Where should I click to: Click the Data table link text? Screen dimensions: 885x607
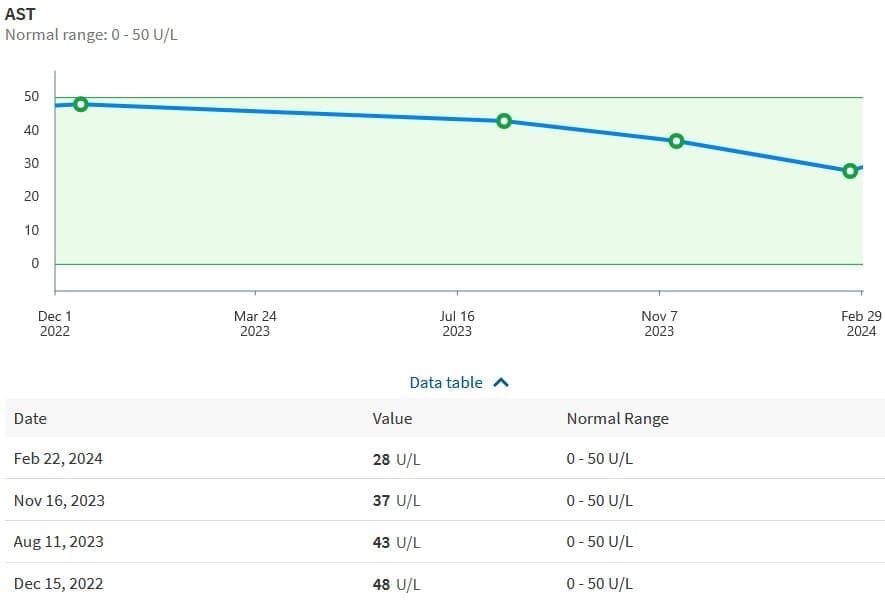(x=446, y=383)
